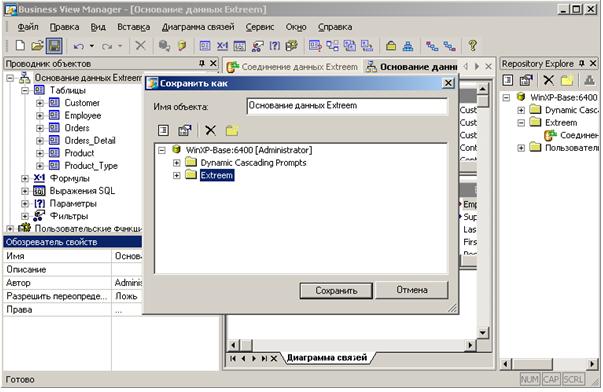Click the Save diskette toolbar icon
603x392 pixels.
click(x=54, y=46)
